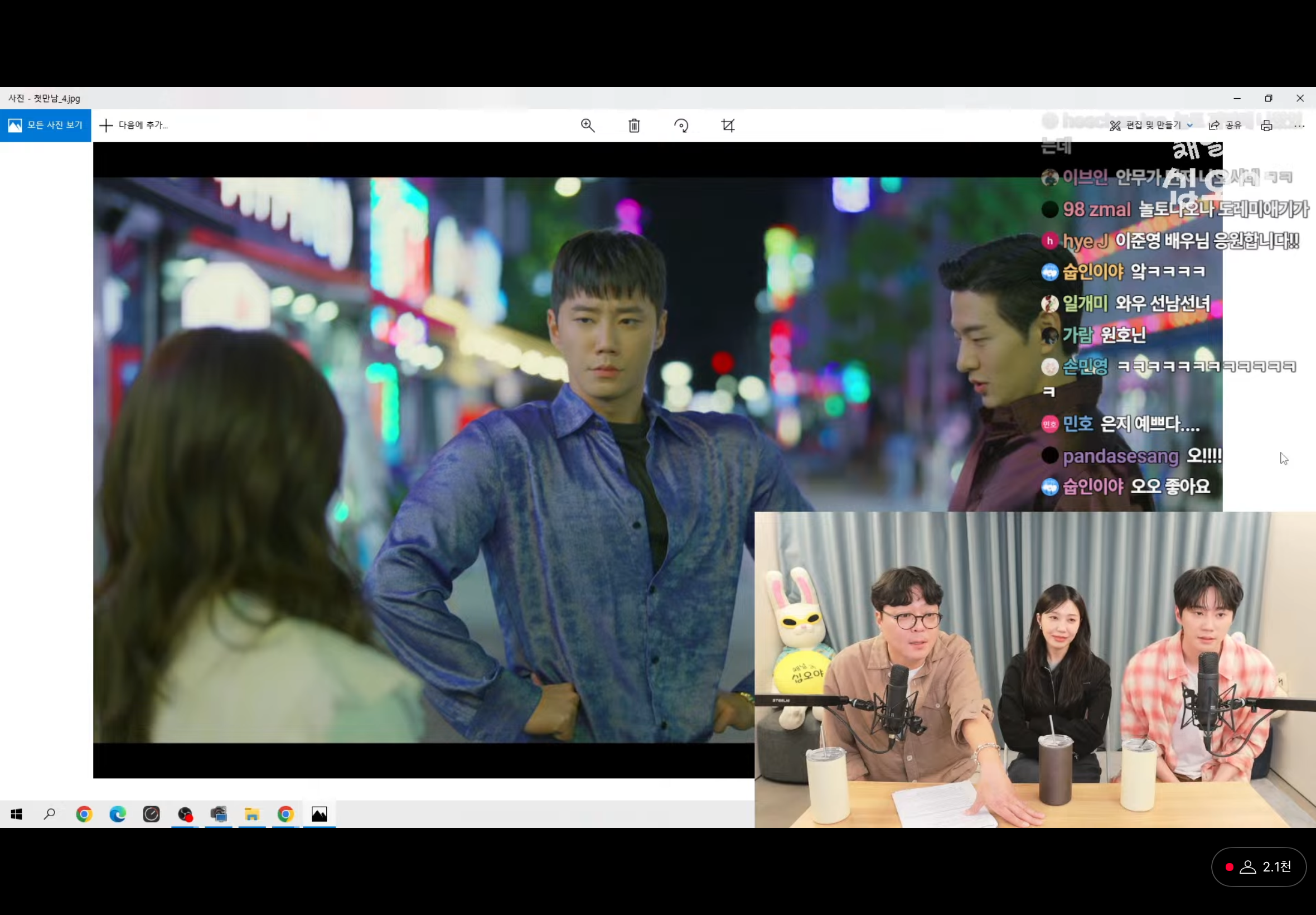Open the Windows Start menu
Viewport: 1316px width, 915px height.
click(16, 814)
